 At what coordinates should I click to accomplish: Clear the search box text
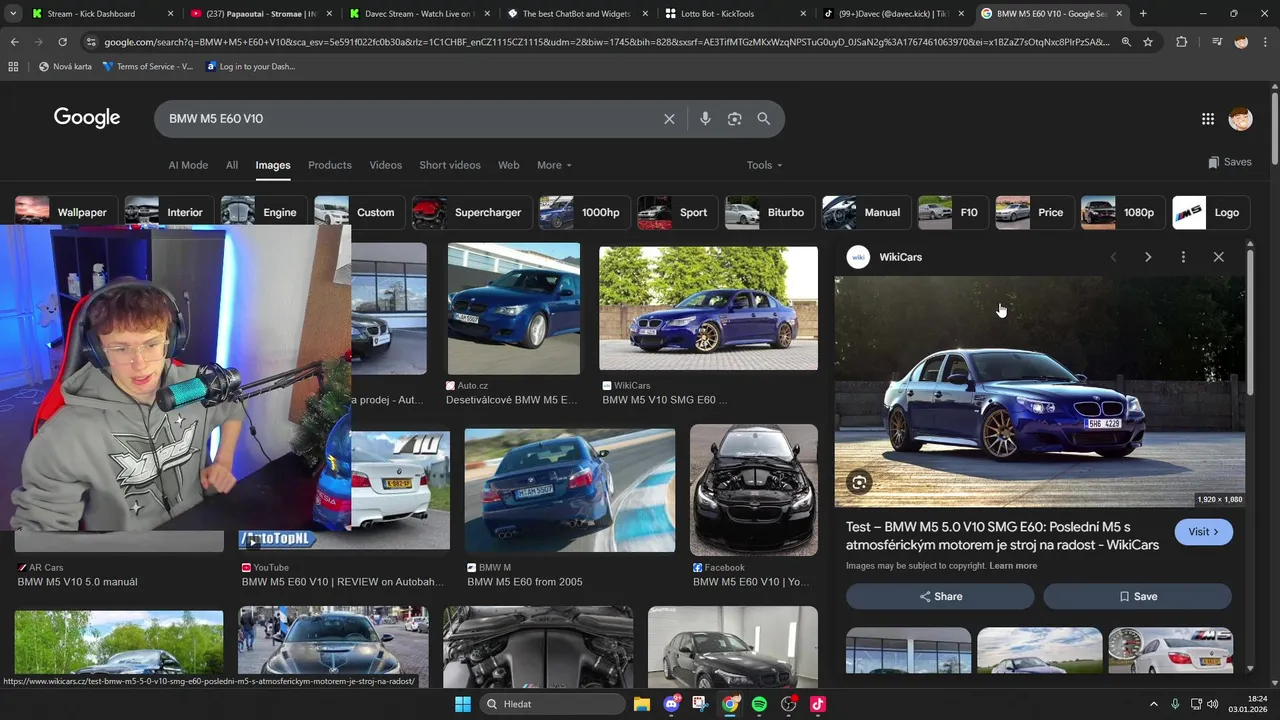(x=669, y=119)
